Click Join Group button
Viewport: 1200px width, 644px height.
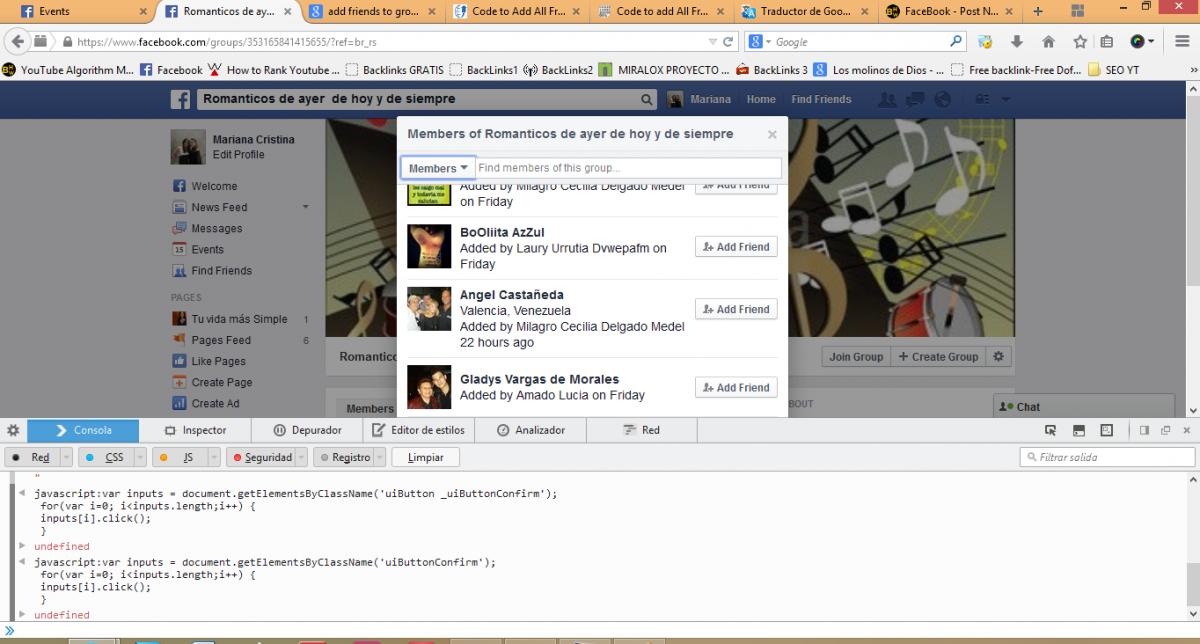854,357
